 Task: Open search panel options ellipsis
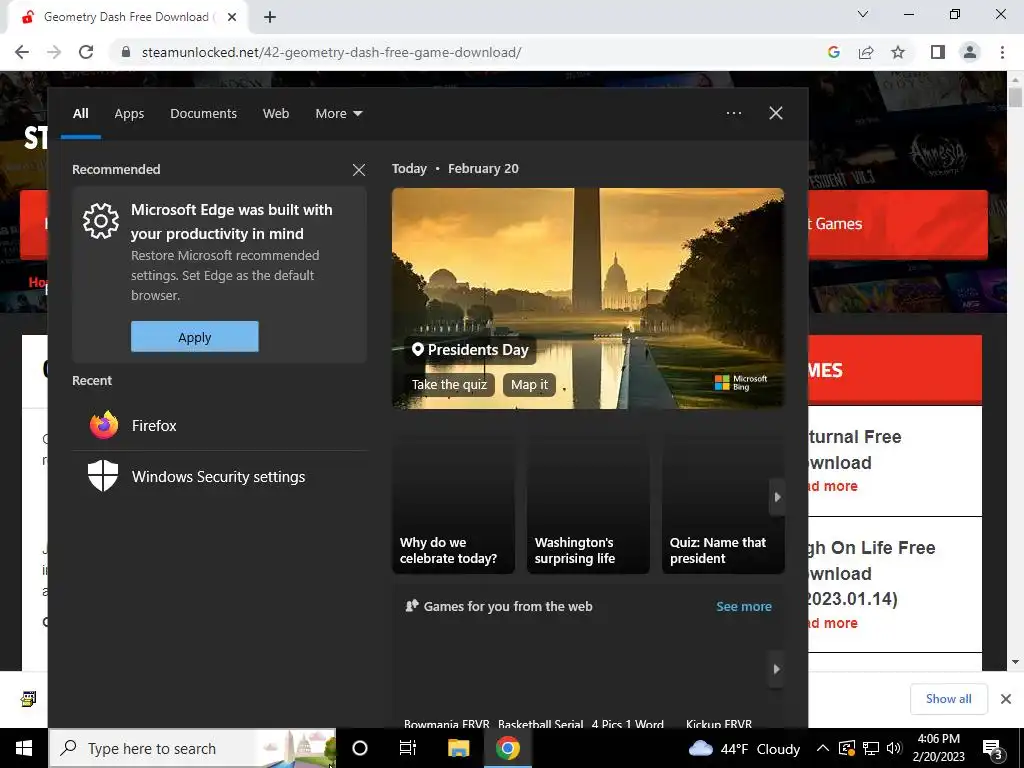[x=733, y=113]
